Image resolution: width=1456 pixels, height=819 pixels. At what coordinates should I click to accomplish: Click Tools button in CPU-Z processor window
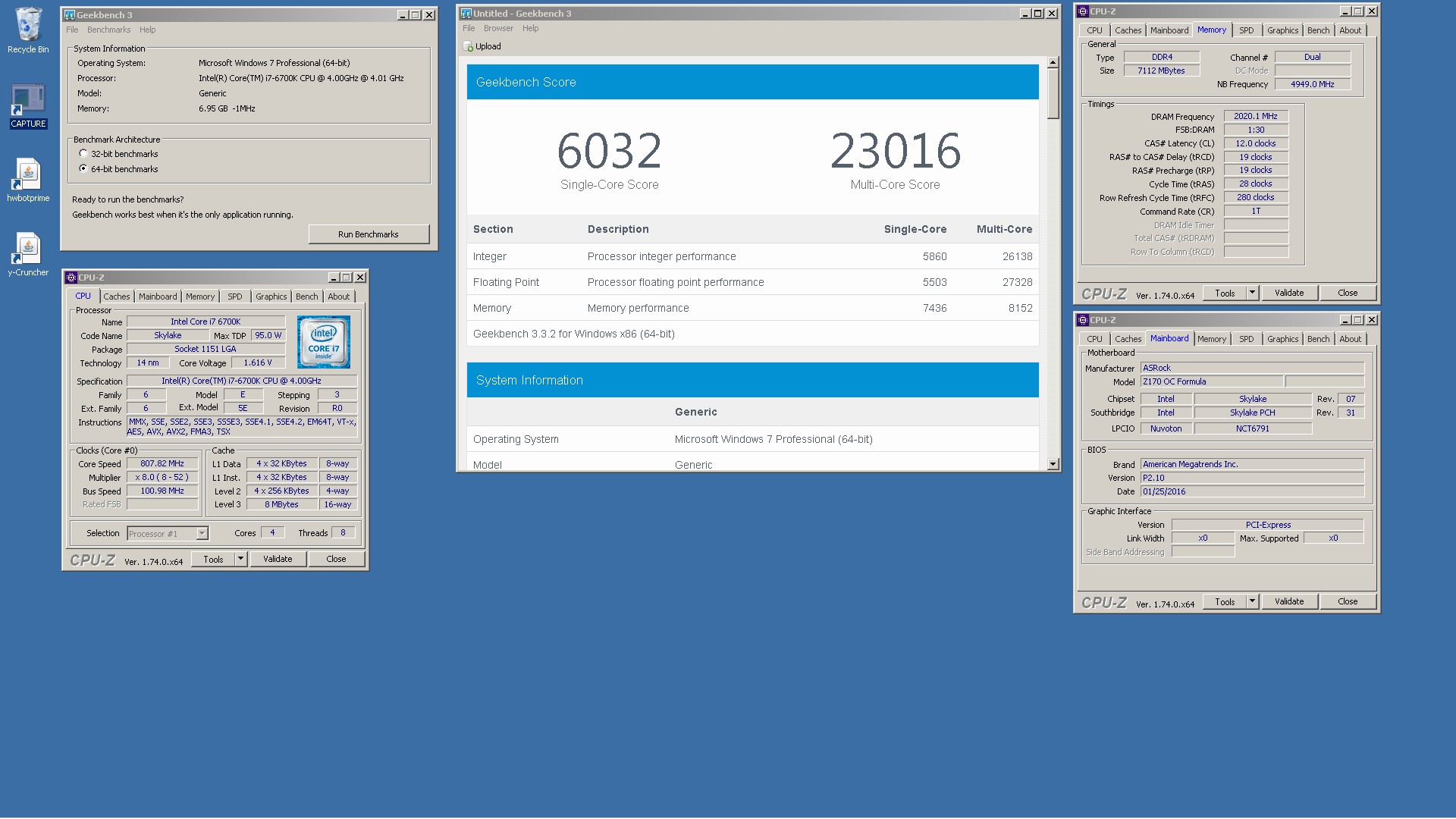[x=213, y=559]
